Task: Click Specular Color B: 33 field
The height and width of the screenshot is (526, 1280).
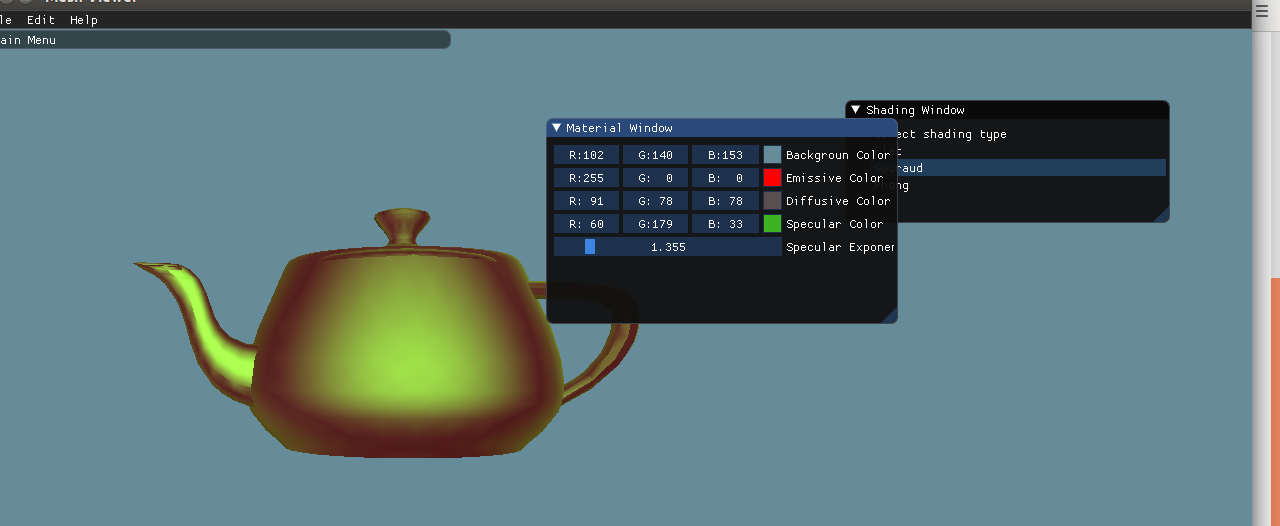Action: click(x=725, y=224)
